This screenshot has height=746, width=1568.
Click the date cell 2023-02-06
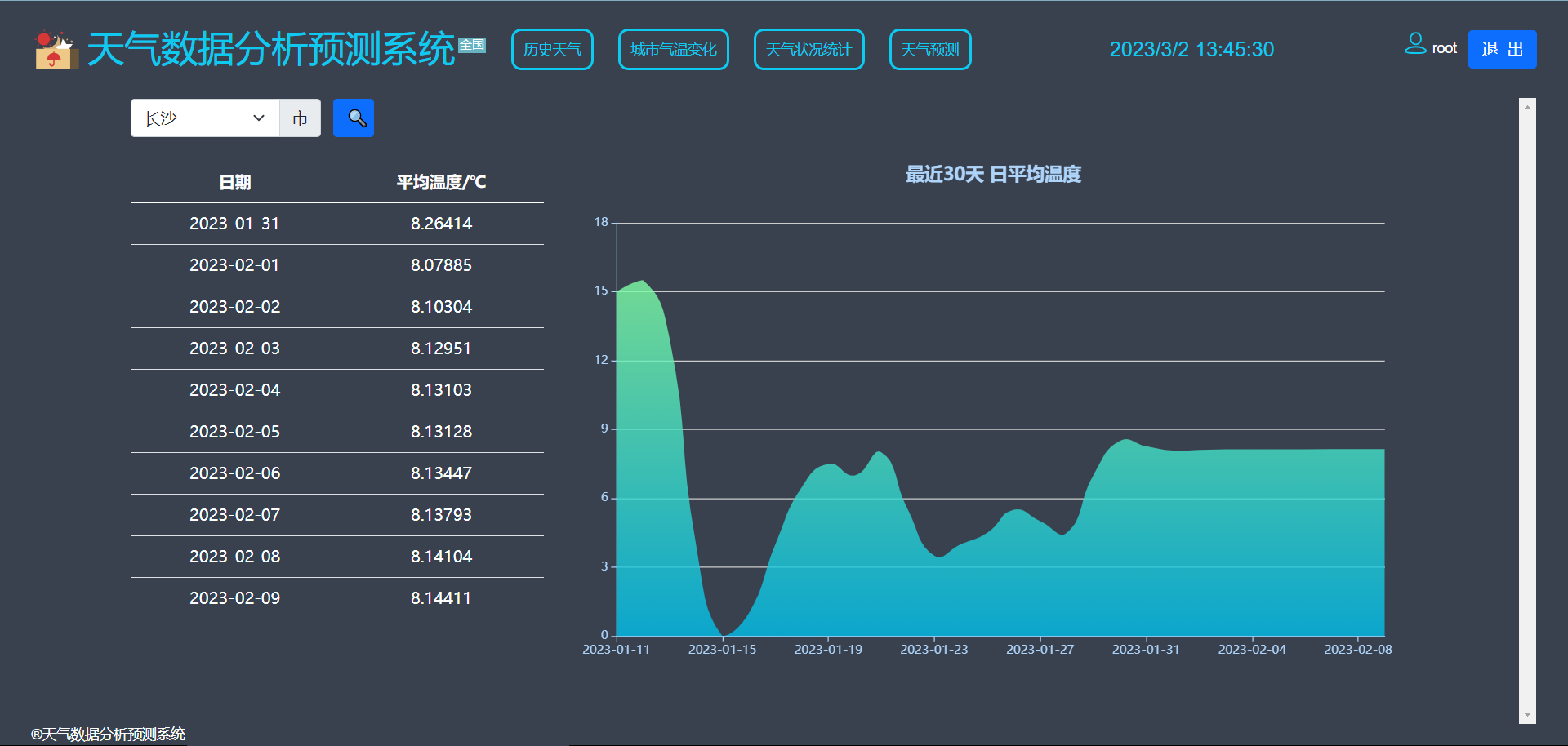tap(234, 473)
